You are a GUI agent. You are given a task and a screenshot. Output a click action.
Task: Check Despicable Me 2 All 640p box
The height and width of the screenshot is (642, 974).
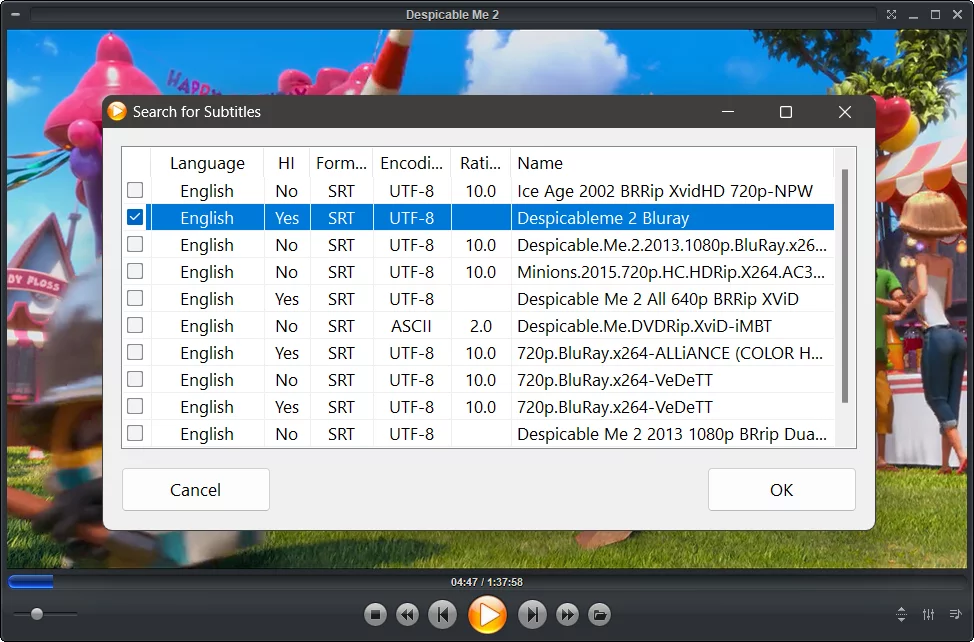135,298
